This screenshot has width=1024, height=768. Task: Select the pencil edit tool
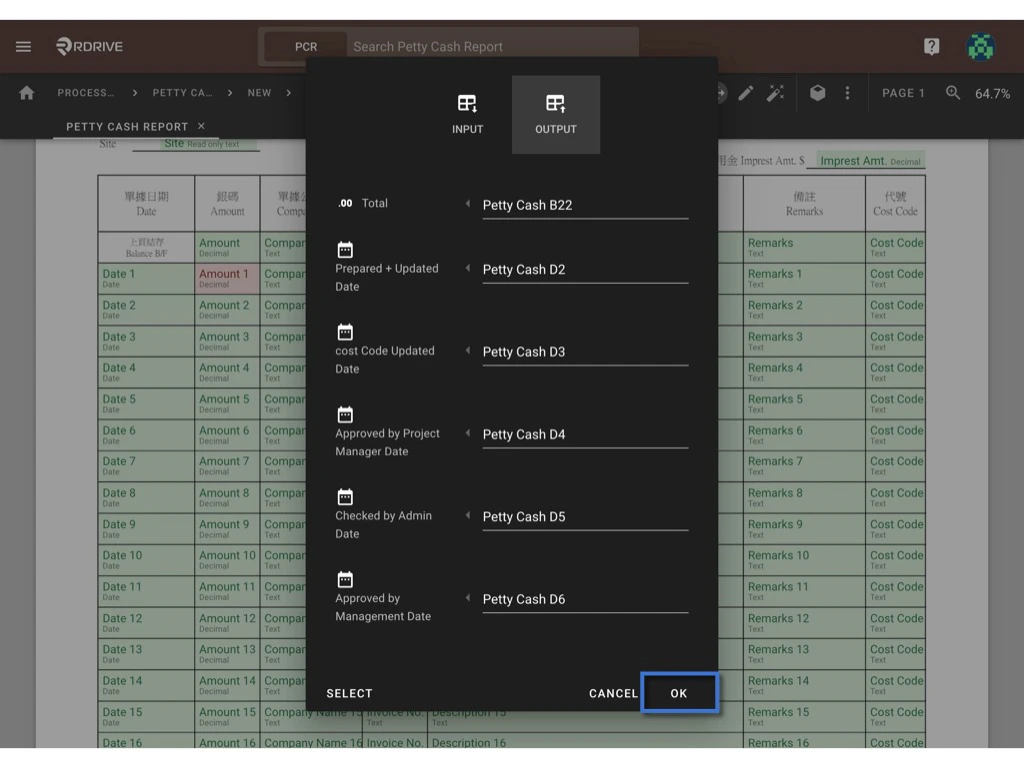746,92
